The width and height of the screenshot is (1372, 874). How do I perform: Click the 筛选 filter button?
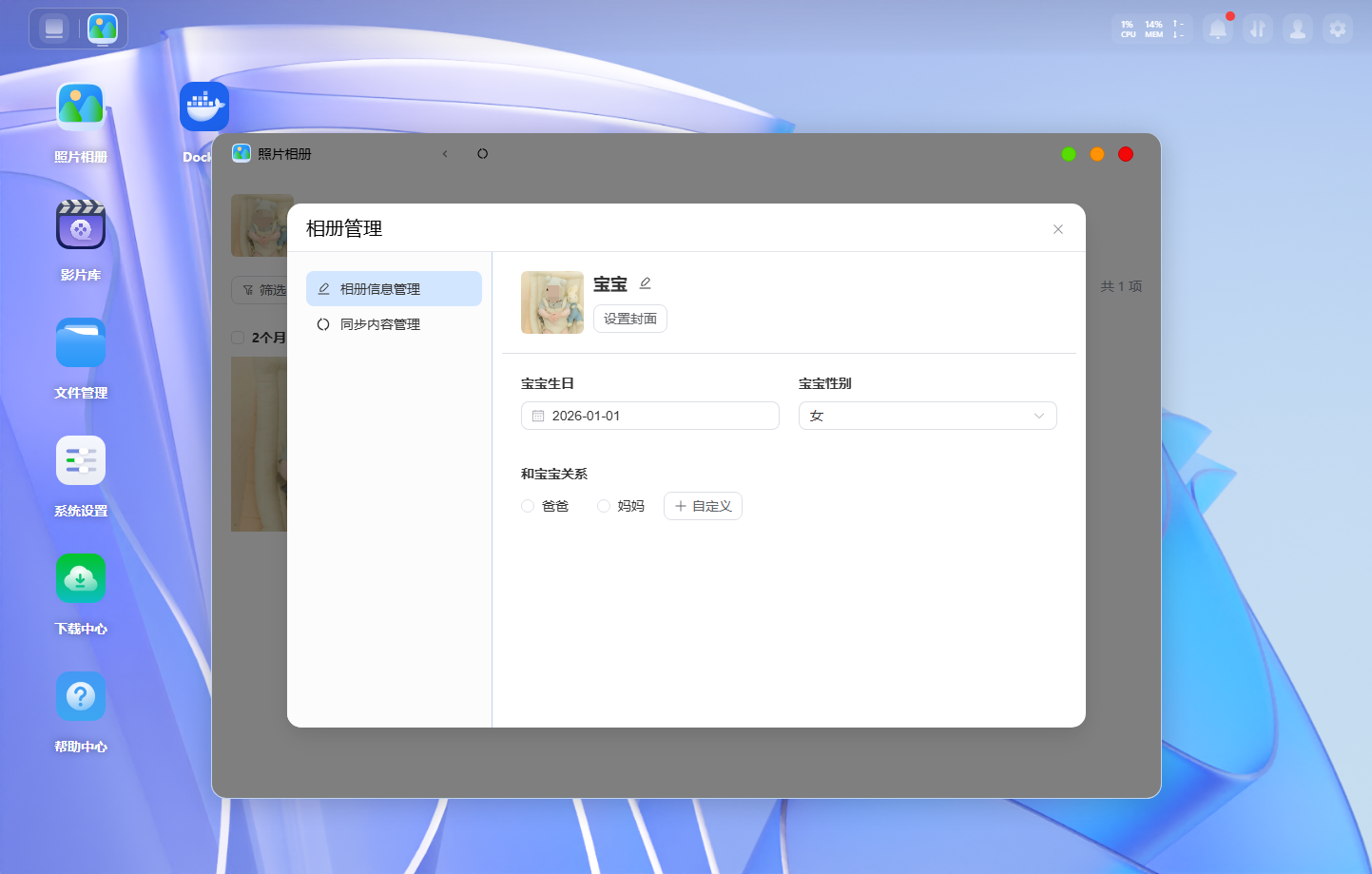[261, 290]
